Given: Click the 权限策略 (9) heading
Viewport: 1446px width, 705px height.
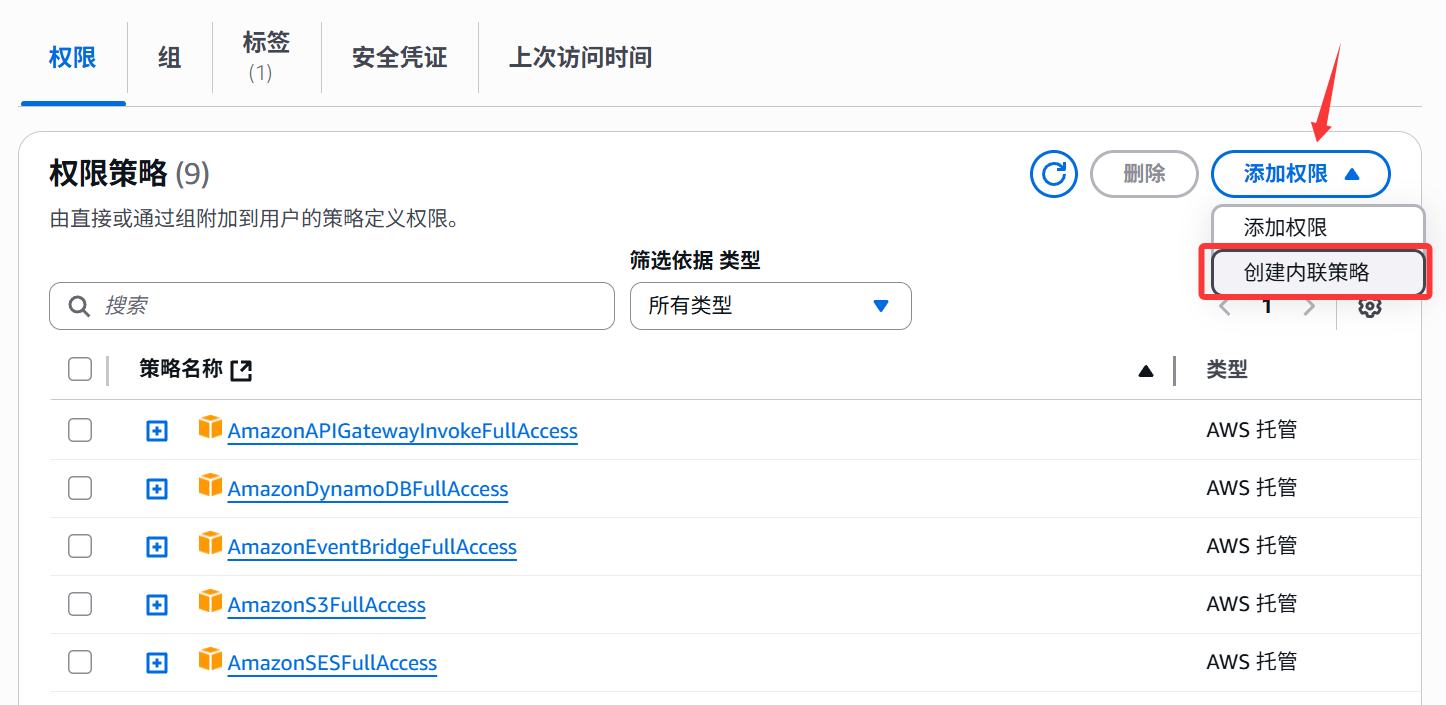Looking at the screenshot, I should coord(130,174).
